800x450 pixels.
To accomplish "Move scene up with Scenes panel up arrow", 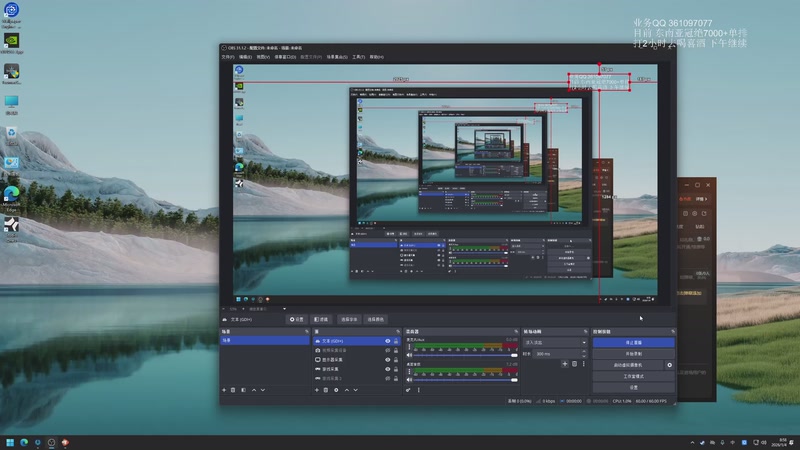I will coord(254,390).
